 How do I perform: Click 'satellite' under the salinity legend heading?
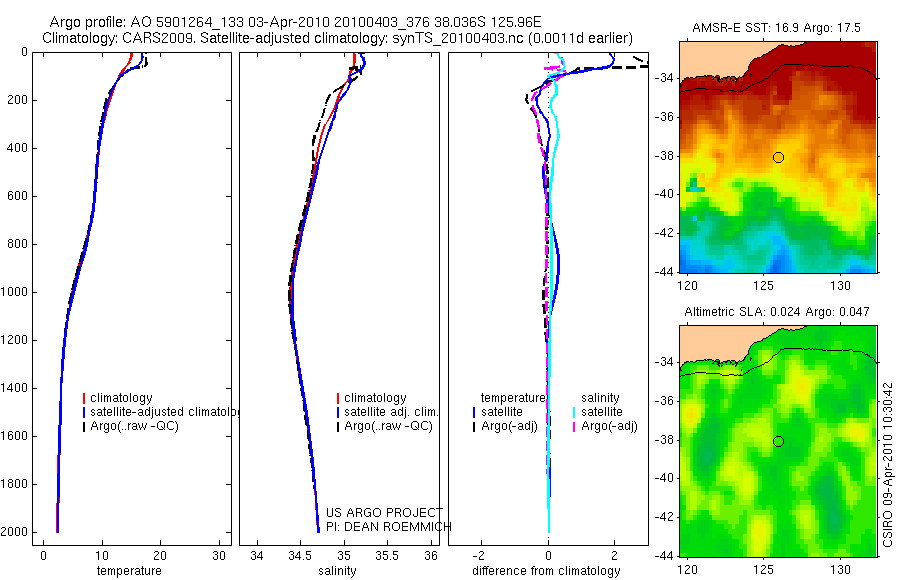tap(602, 412)
